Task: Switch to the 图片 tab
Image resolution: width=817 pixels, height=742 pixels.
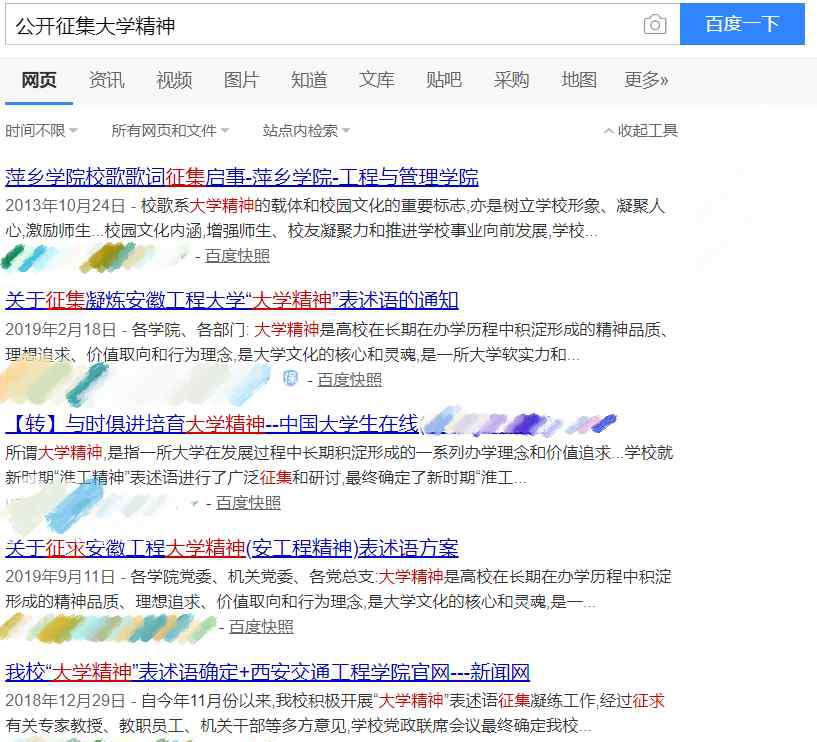Action: tap(241, 80)
